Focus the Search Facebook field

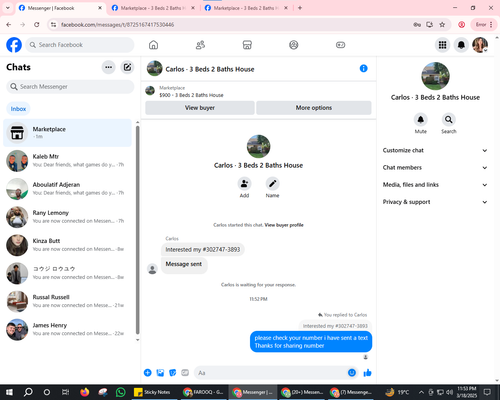(x=80, y=45)
